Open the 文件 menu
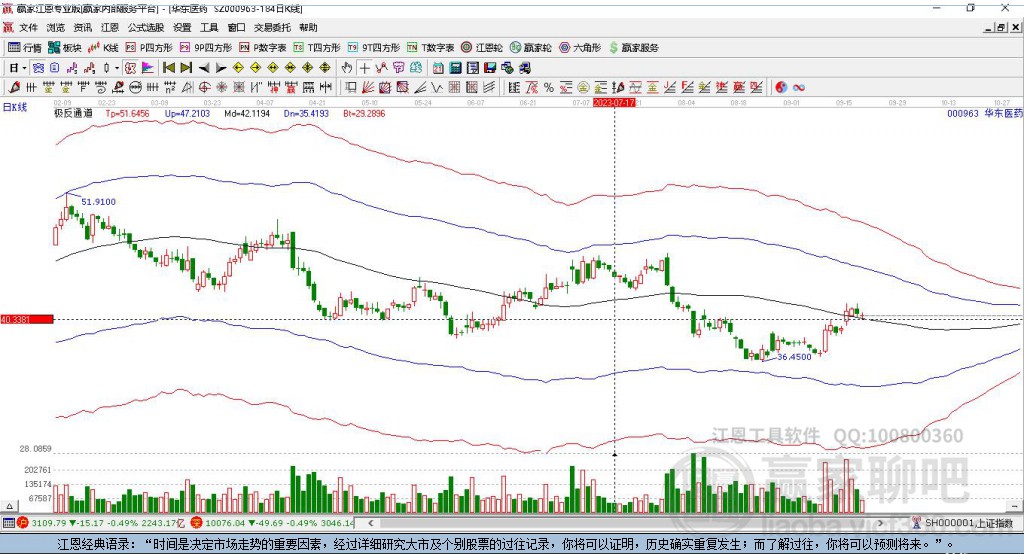 coord(28,27)
